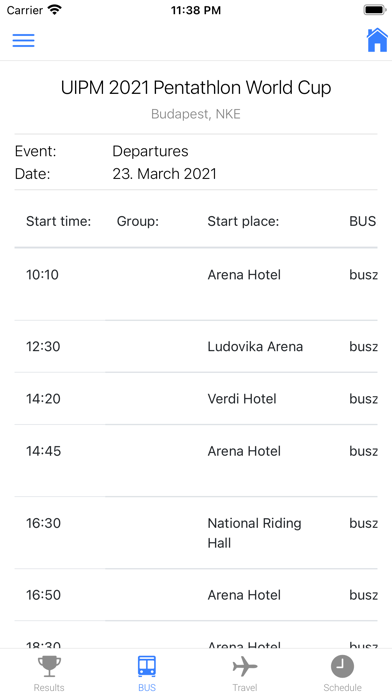The width and height of the screenshot is (392, 696).
Task: Tap the battery indicator in status bar
Action: 375,10
